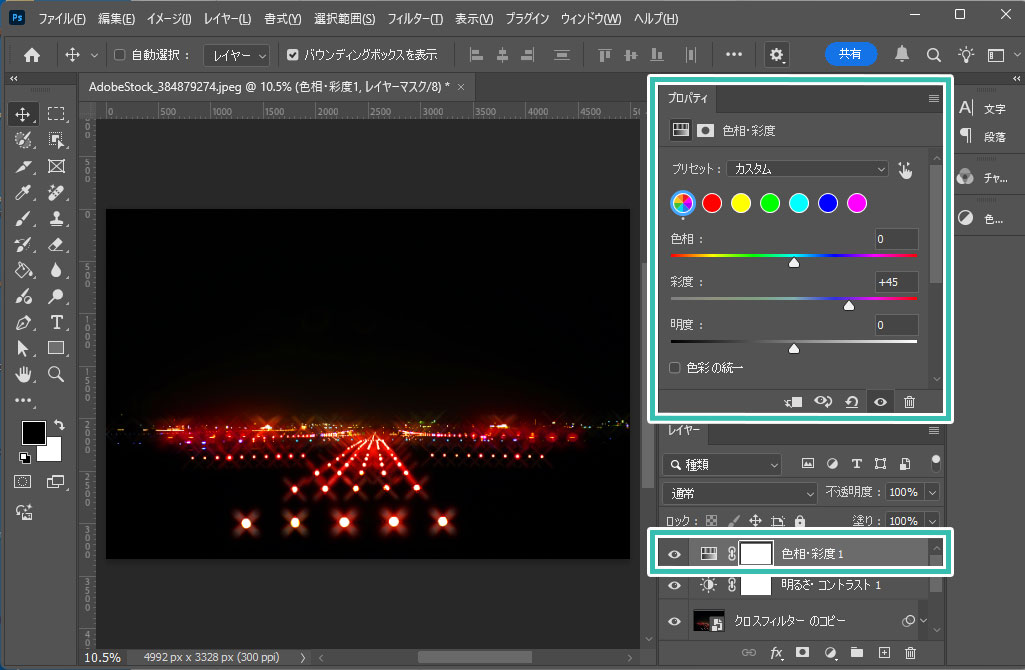The image size is (1025, 670).
Task: Open the プリセット dropdown
Action: click(x=807, y=169)
